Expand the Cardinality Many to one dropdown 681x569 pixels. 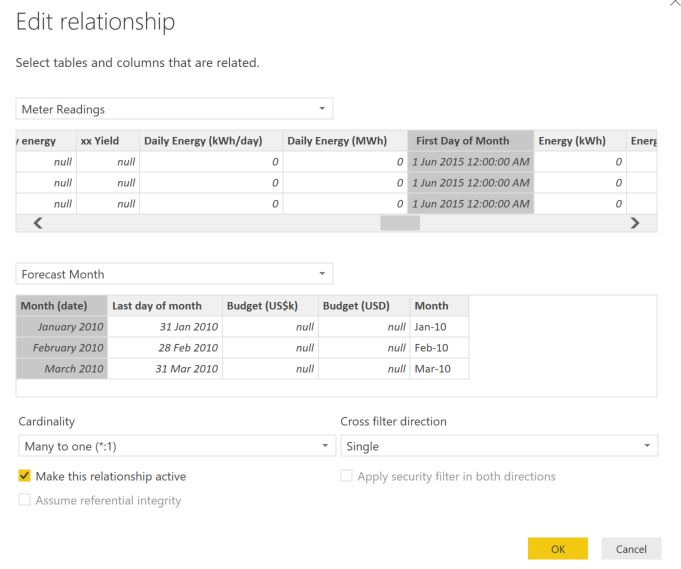pos(177,446)
